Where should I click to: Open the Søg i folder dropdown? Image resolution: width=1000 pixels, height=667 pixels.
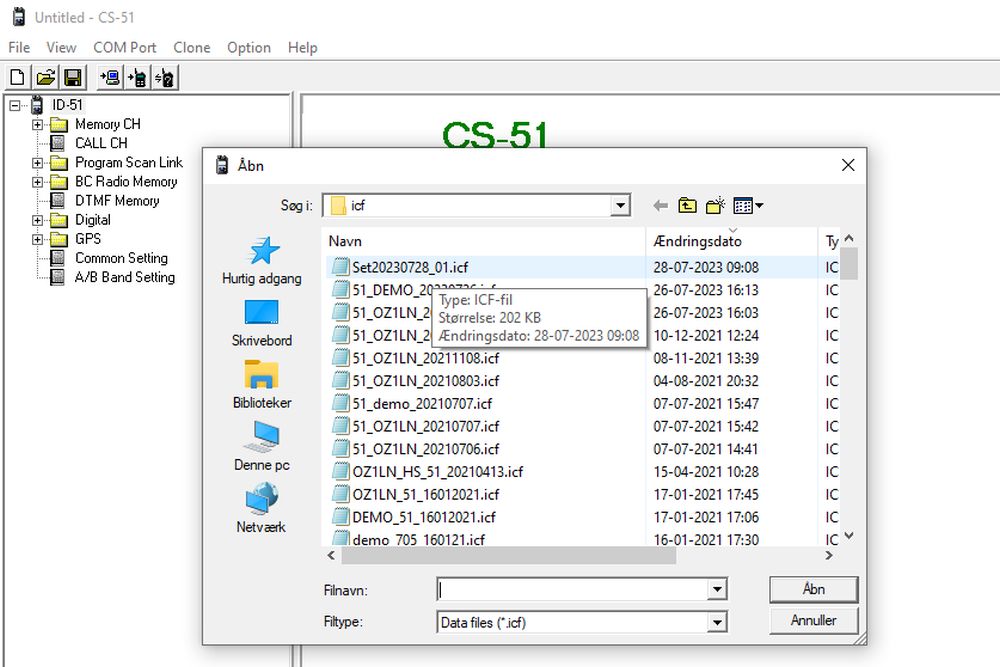[619, 205]
